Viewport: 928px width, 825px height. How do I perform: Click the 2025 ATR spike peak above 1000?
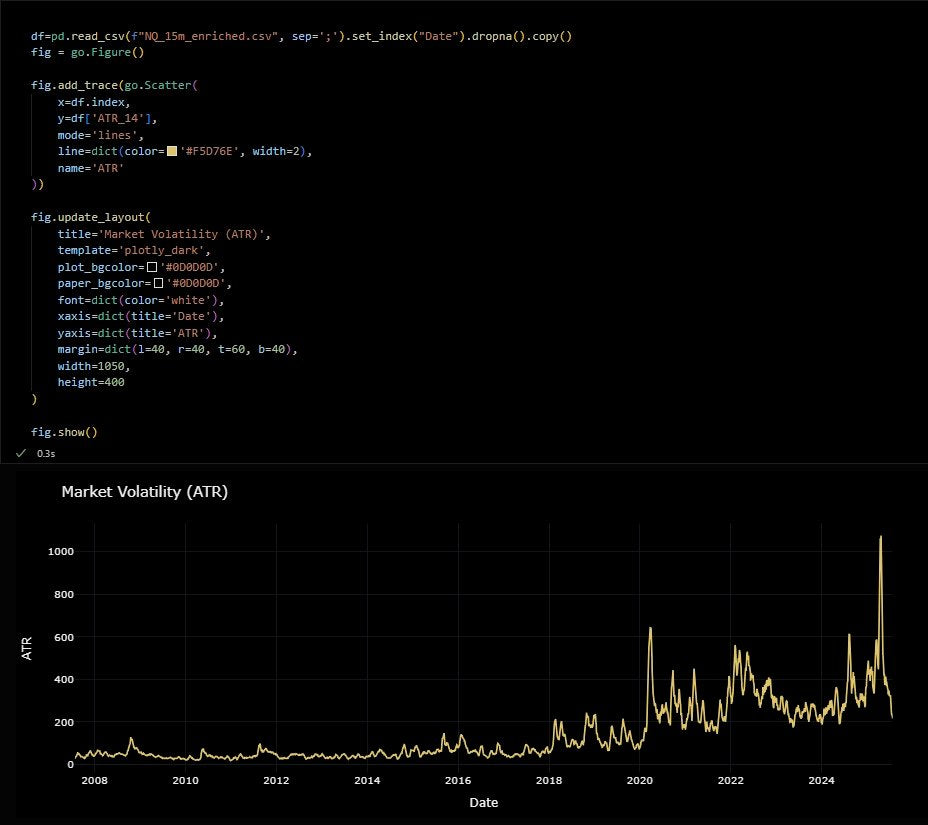click(881, 537)
